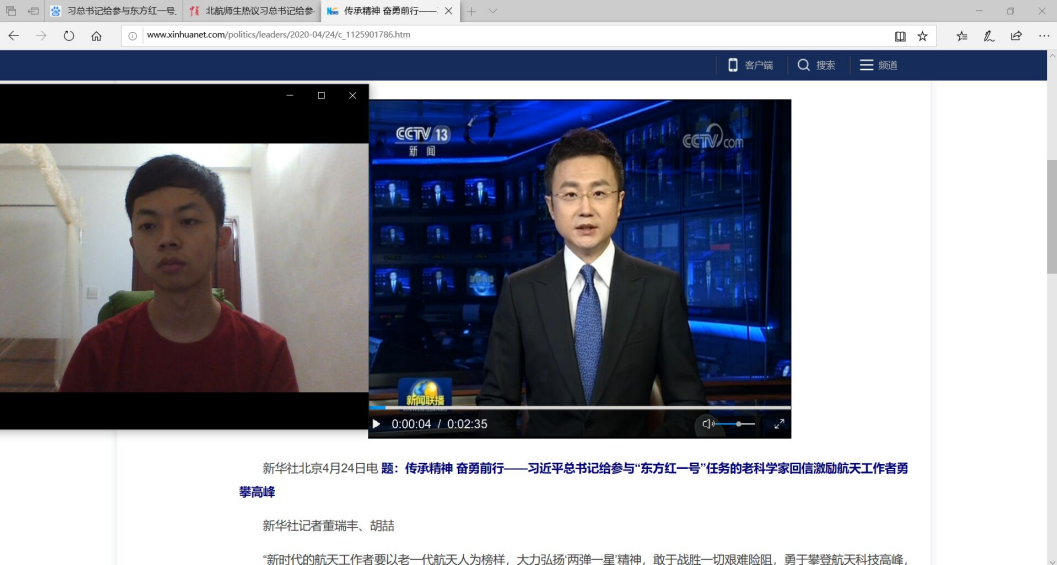Click the page vertical scrollbar thumb

point(1052,216)
